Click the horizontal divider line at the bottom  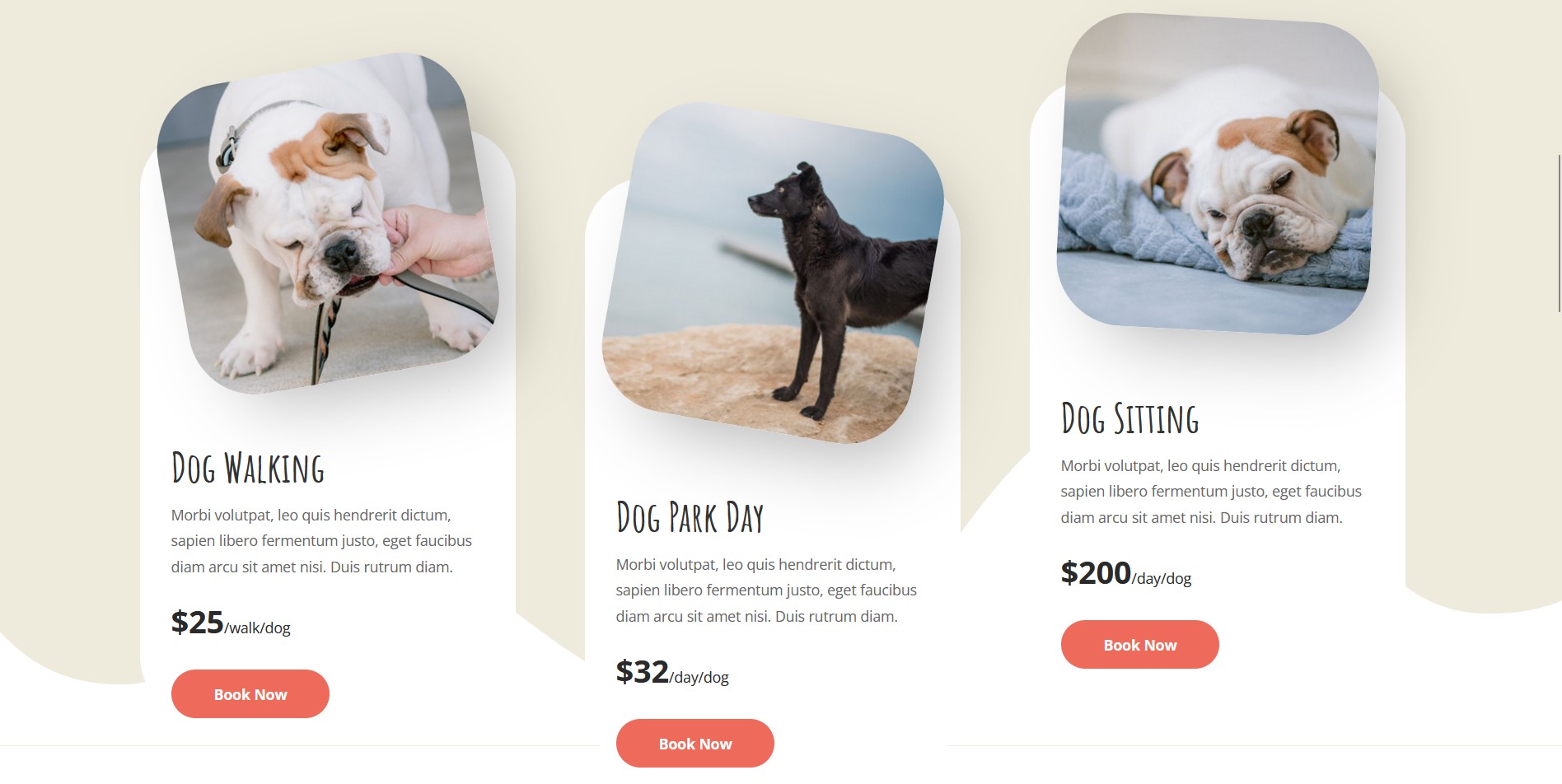coord(781,745)
